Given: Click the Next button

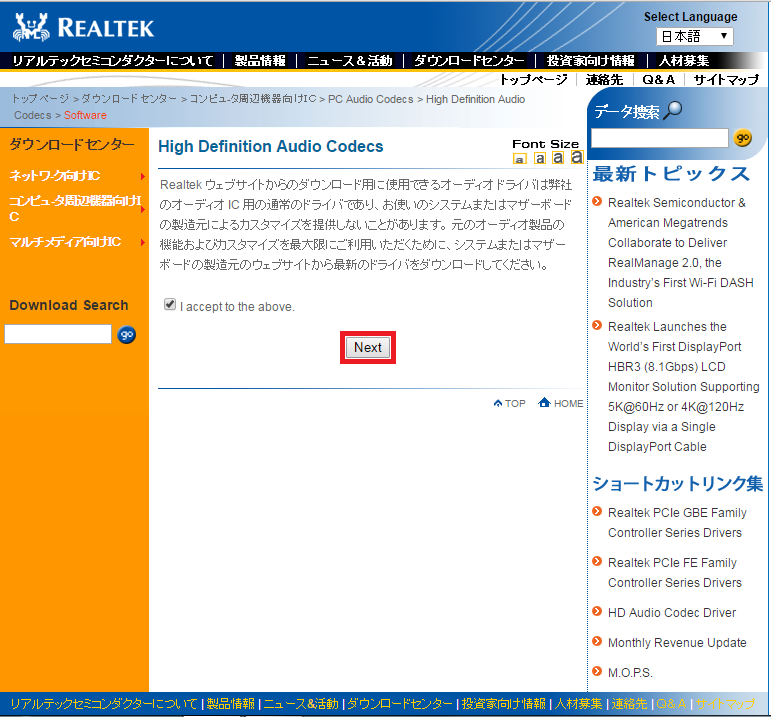Looking at the screenshot, I should pyautogui.click(x=368, y=347).
